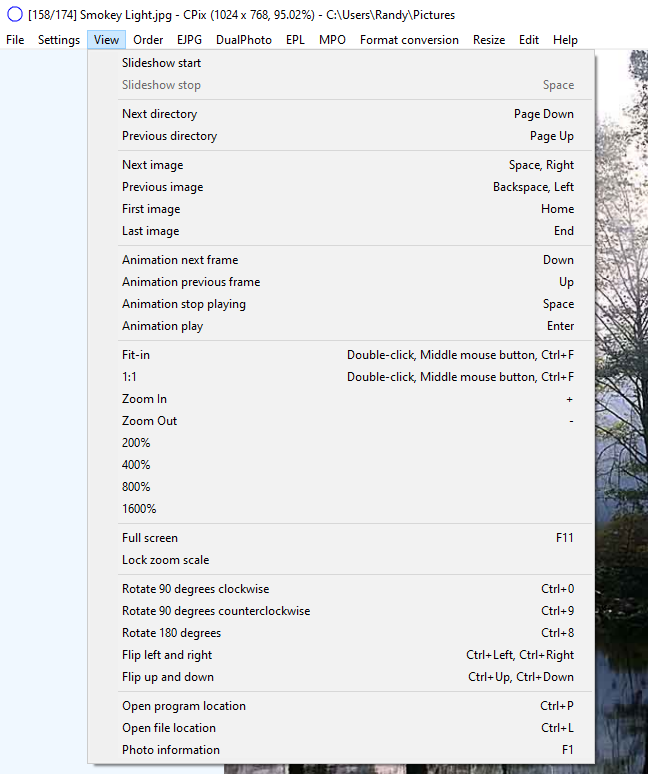This screenshot has height=774, width=648.
Task: Choose Fit-in view option
Action: click(x=341, y=355)
